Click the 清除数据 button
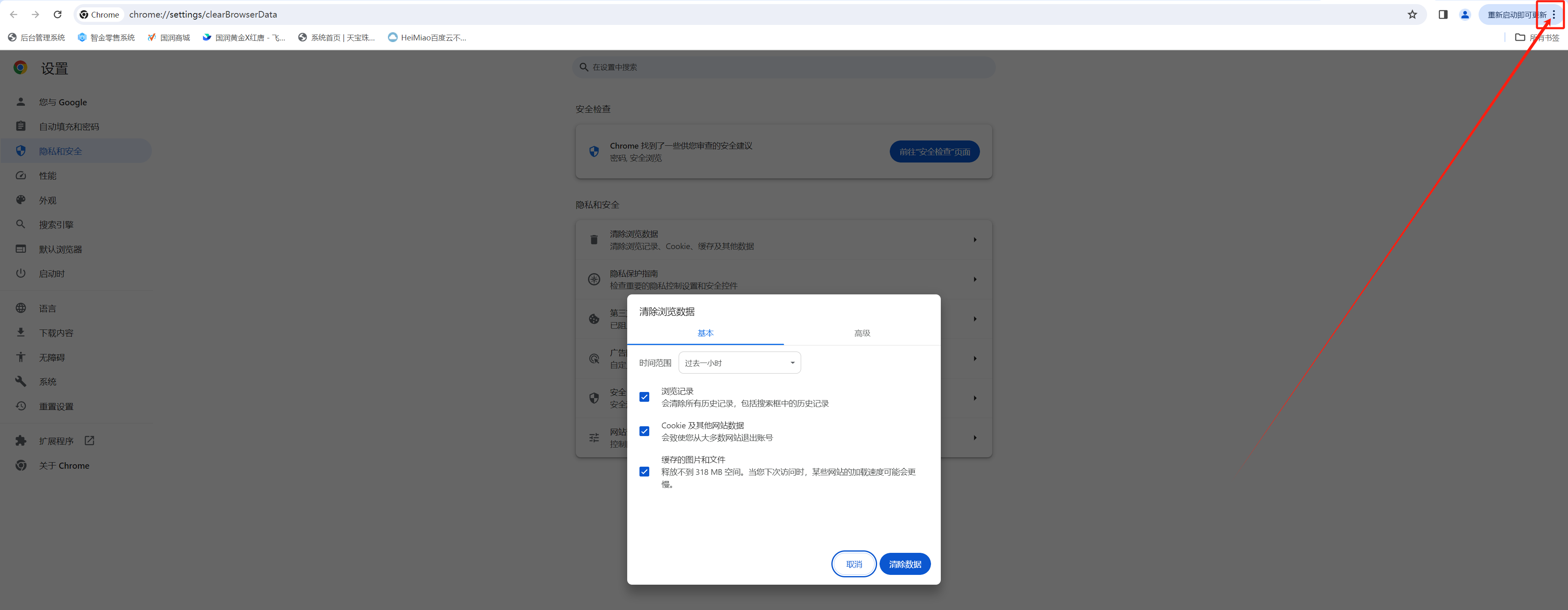This screenshot has width=1568, height=610. tap(905, 564)
